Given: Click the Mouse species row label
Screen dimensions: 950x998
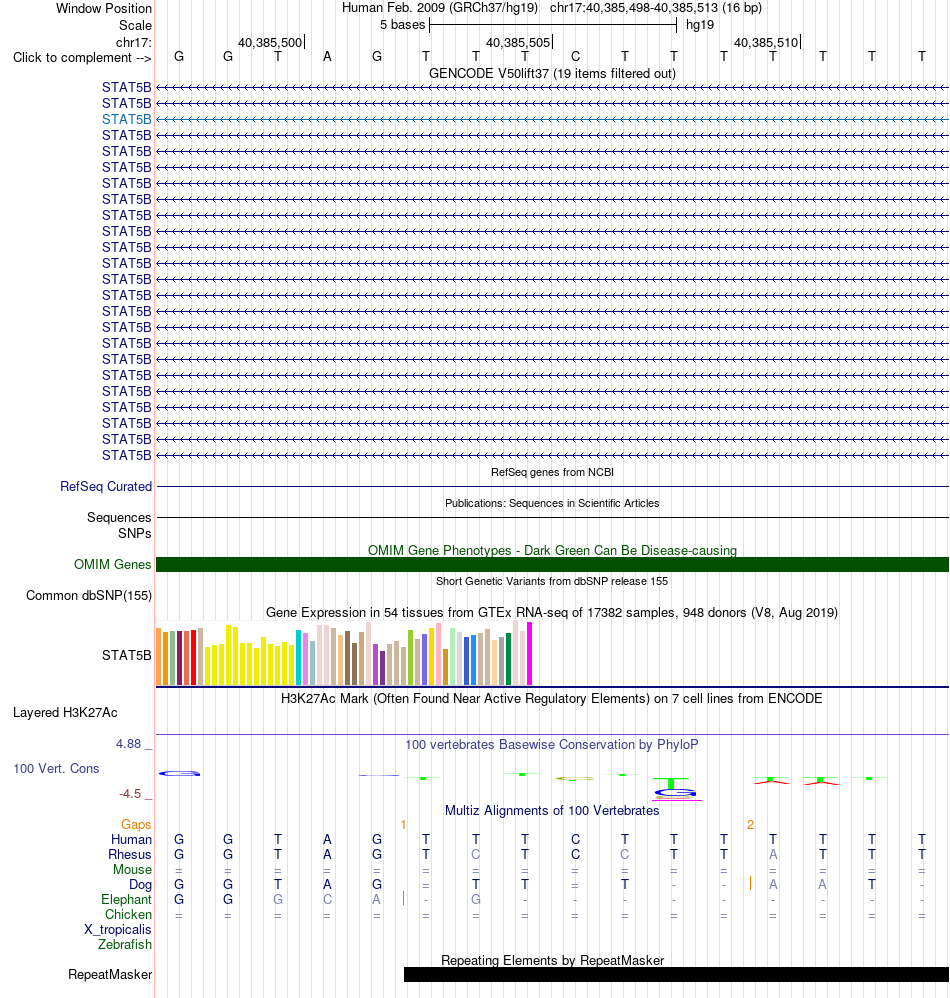Looking at the screenshot, I should pos(132,869).
